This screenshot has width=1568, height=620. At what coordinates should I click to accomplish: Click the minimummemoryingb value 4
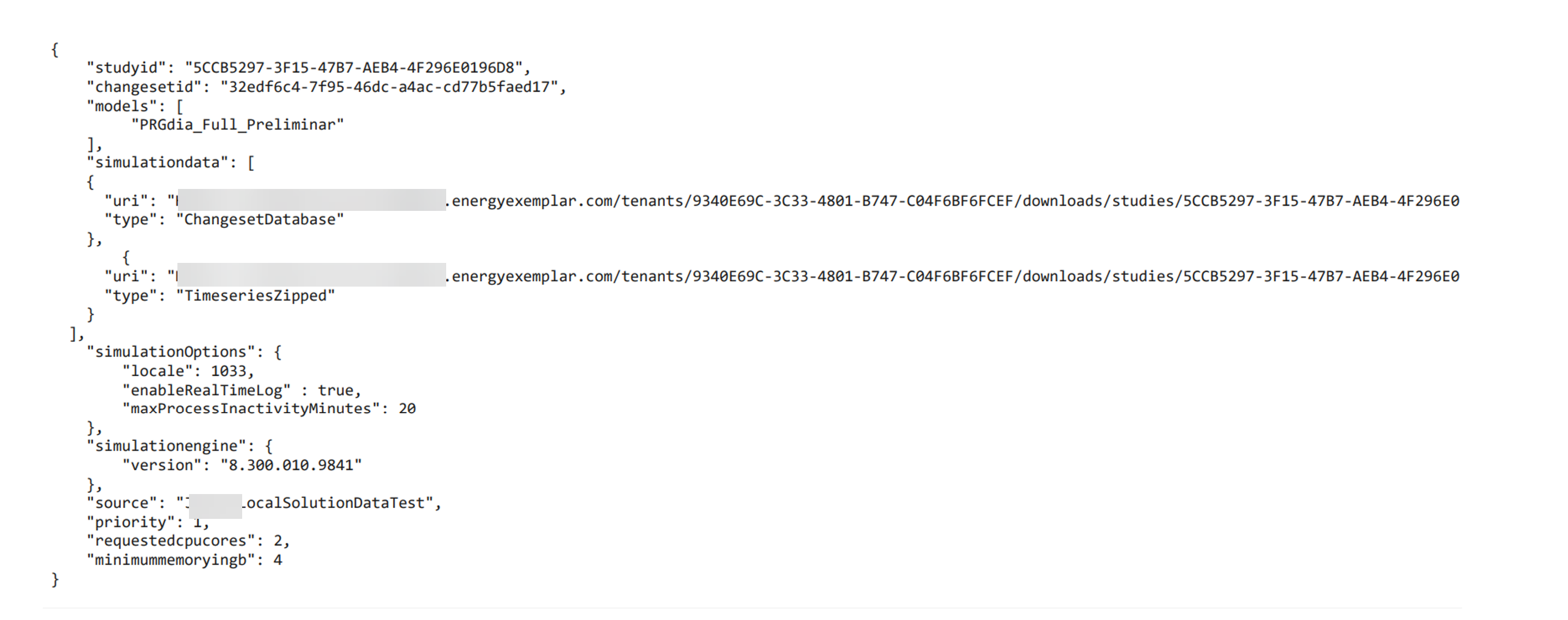coord(277,560)
